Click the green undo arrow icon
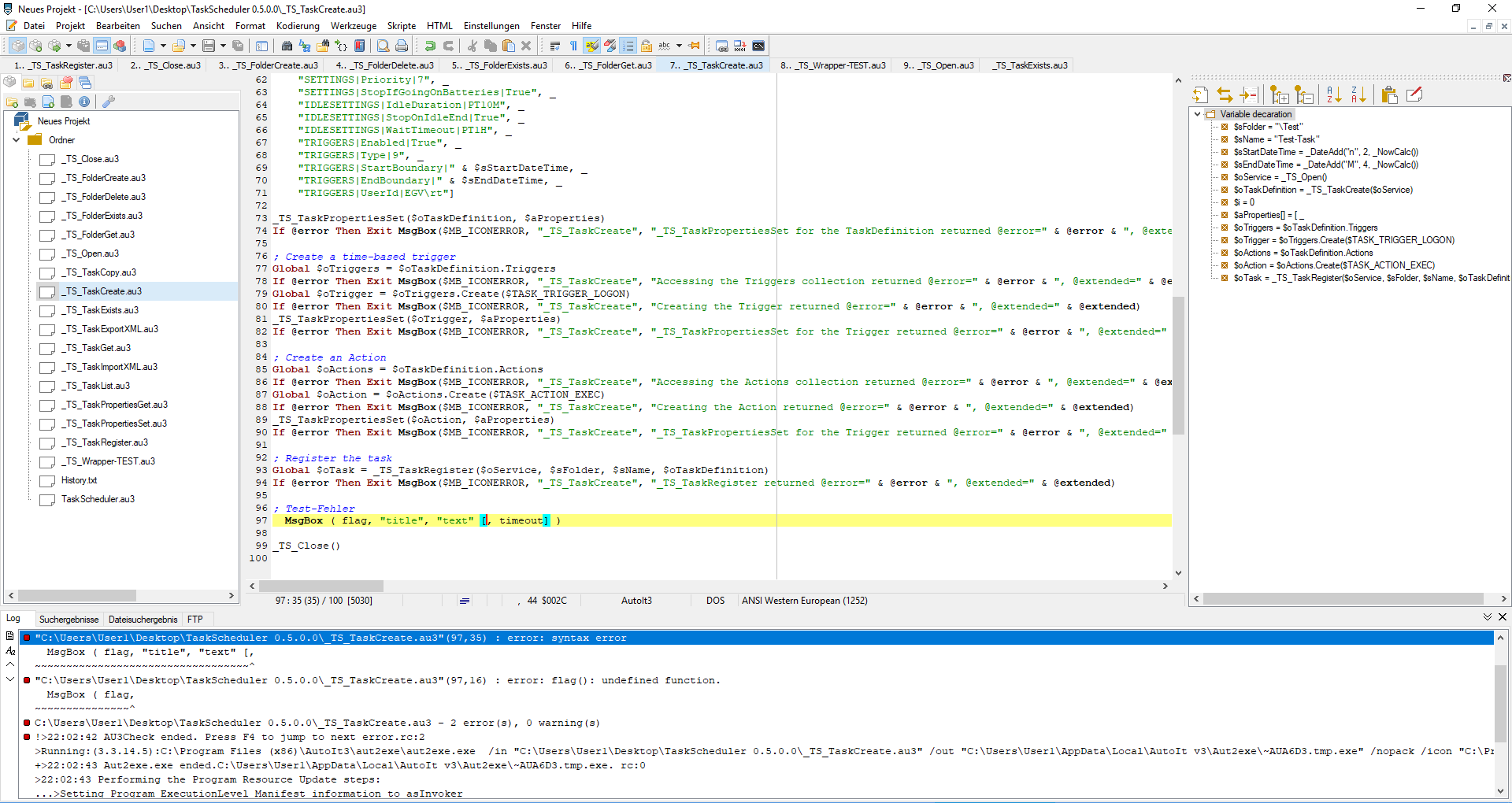1512x803 pixels. pos(430,46)
